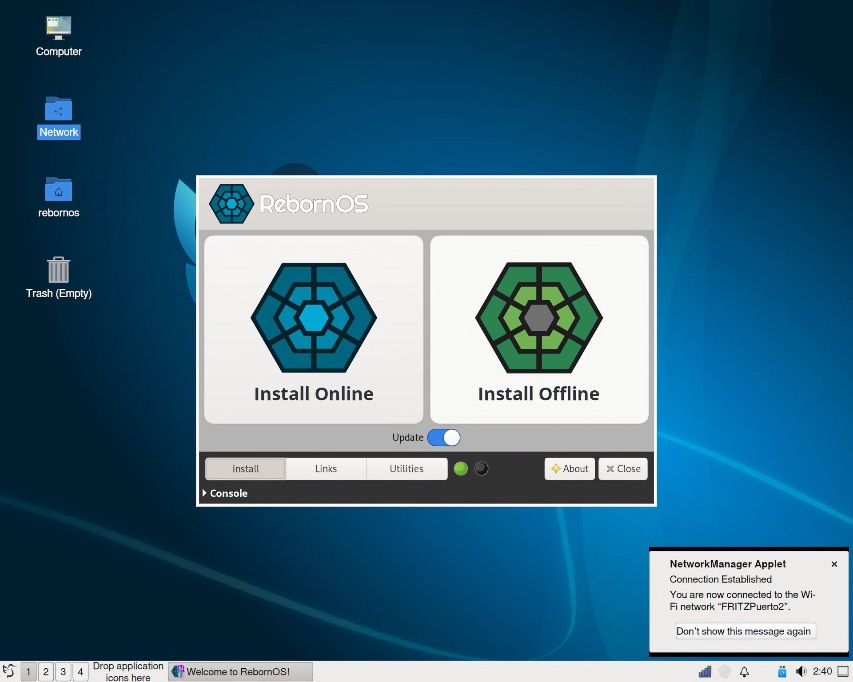Select the Trash (Empty) icon
Screen dimensions: 853x682
(58, 270)
